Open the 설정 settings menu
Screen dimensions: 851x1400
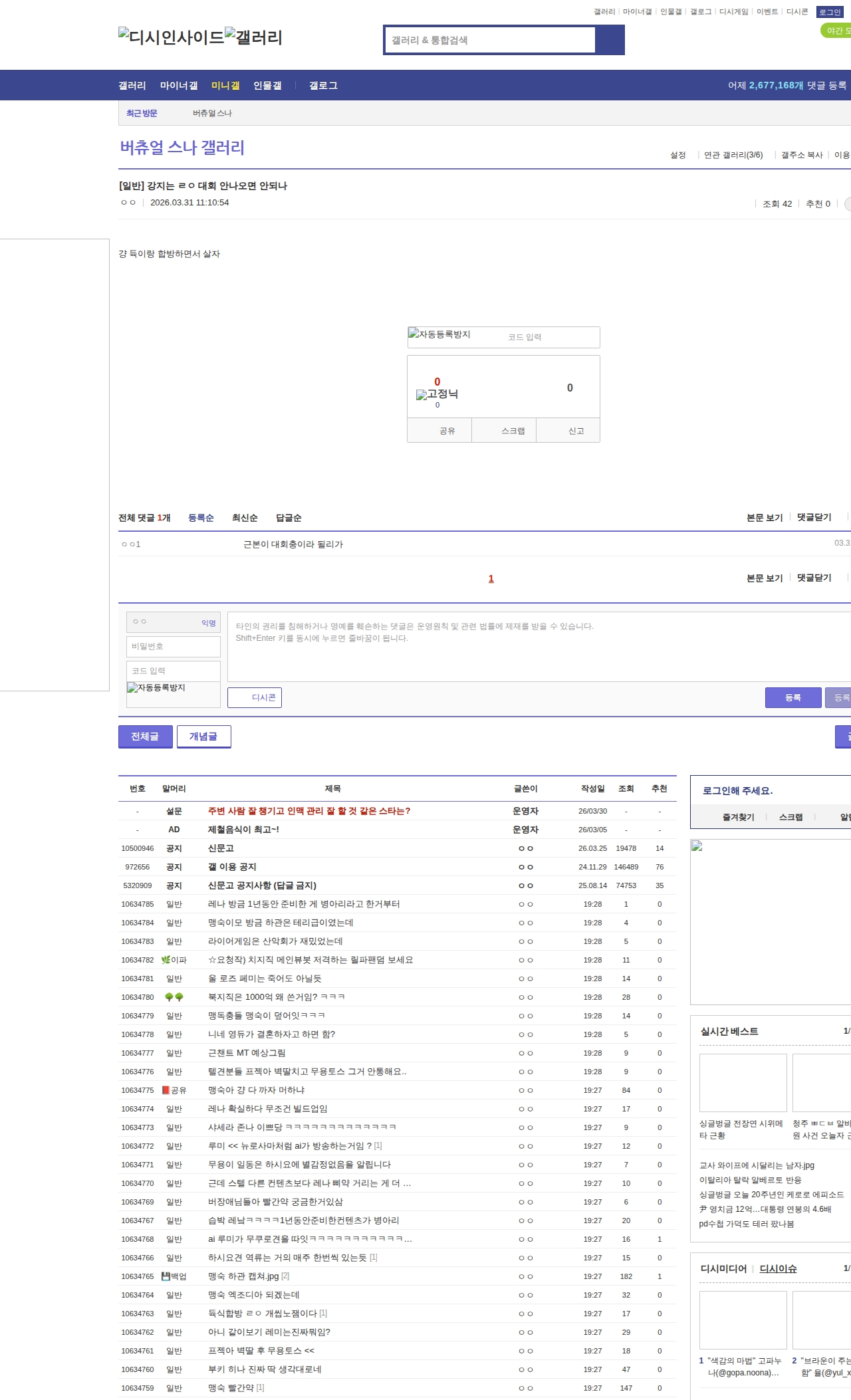pos(677,155)
